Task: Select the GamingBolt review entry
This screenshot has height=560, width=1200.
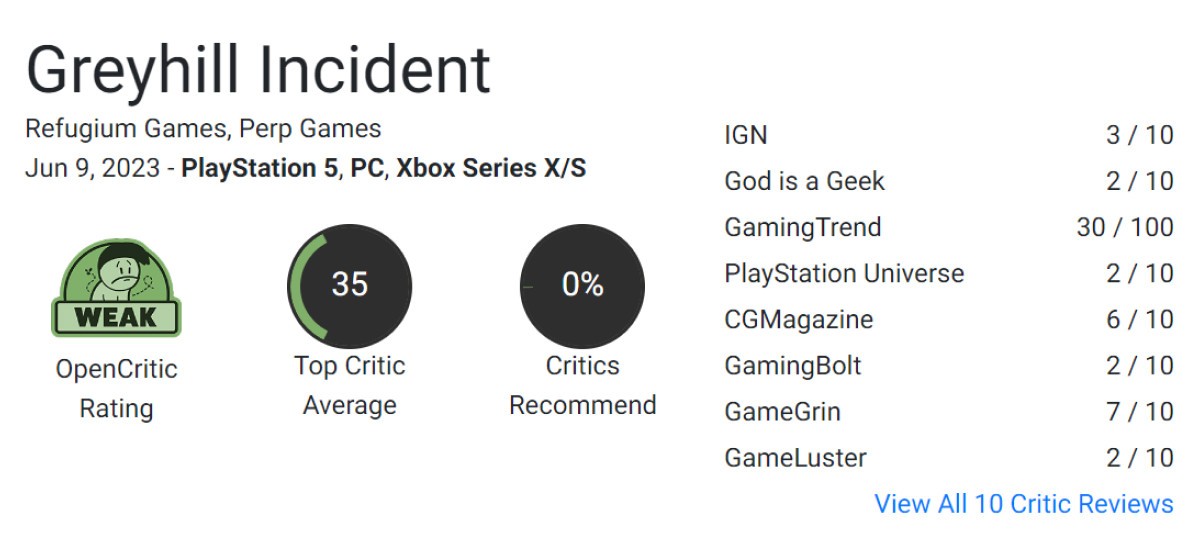Action: pos(949,365)
